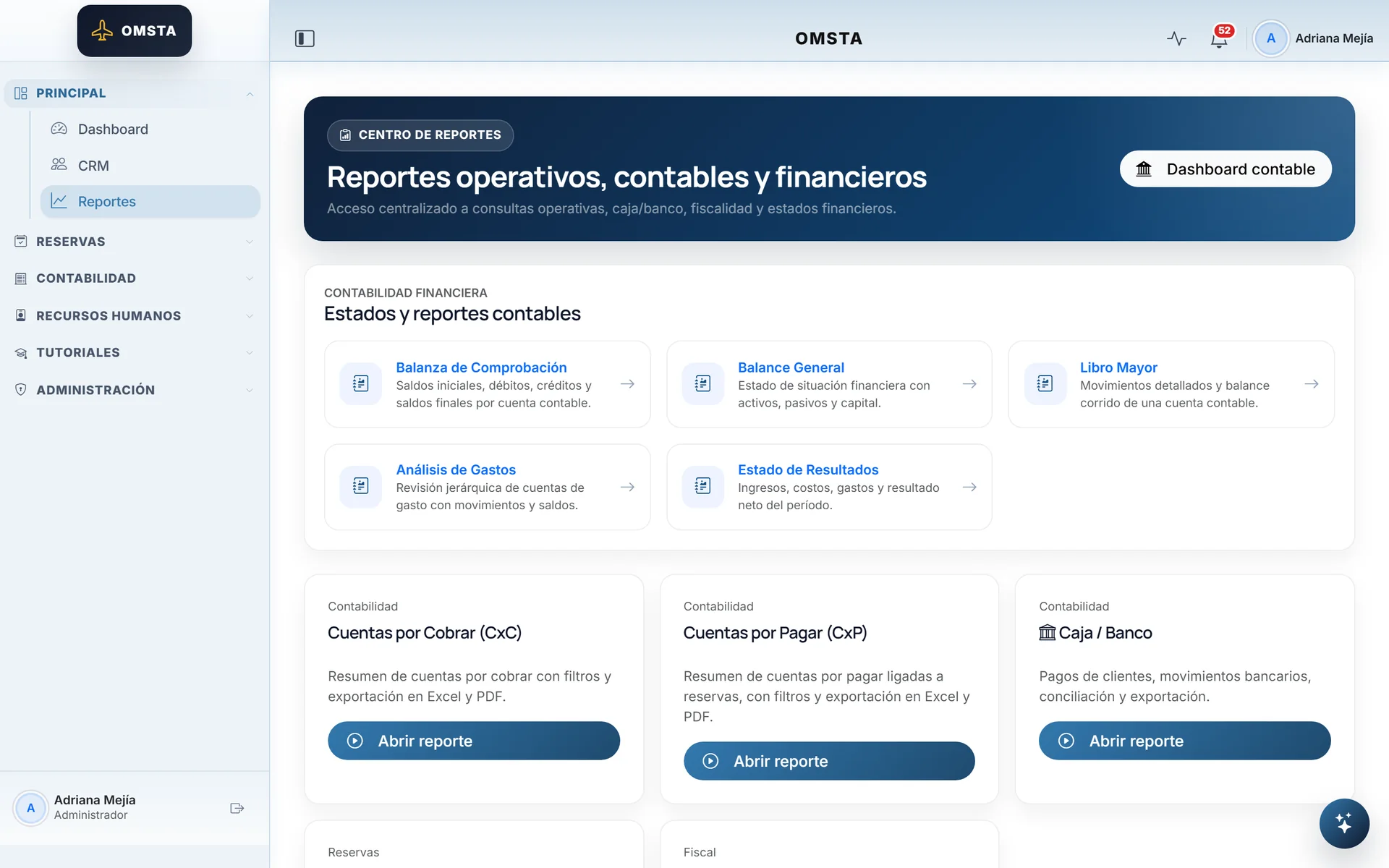This screenshot has height=868, width=1389.
Task: Expand the ADMINISTRACIÓN section
Action: 135,390
